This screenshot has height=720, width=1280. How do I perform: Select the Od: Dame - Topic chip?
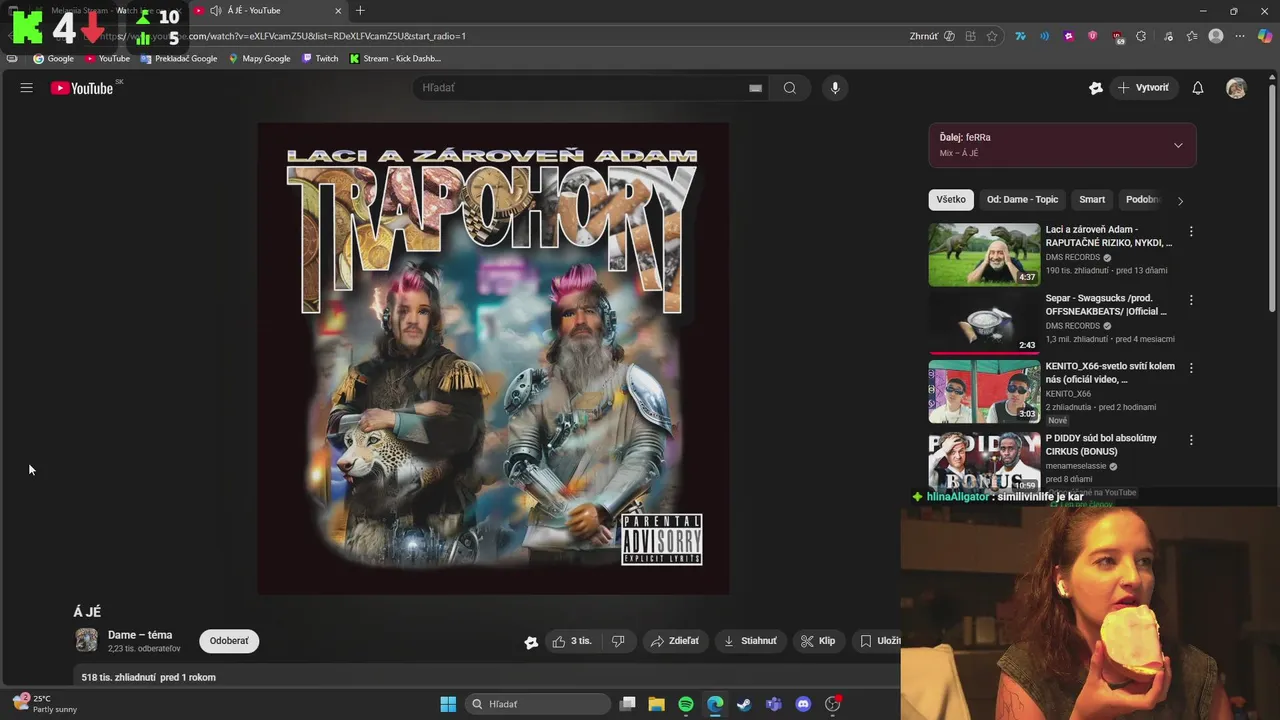point(1022,199)
